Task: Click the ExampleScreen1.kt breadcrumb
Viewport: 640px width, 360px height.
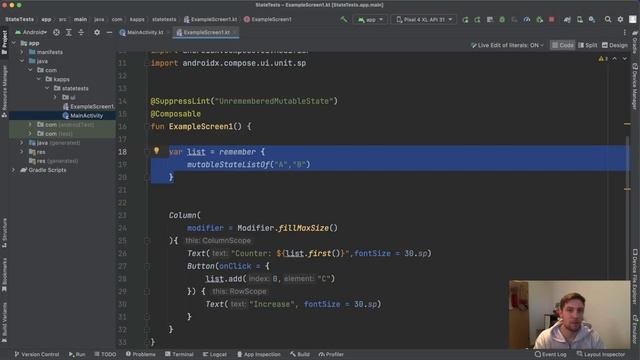Action: pos(210,19)
